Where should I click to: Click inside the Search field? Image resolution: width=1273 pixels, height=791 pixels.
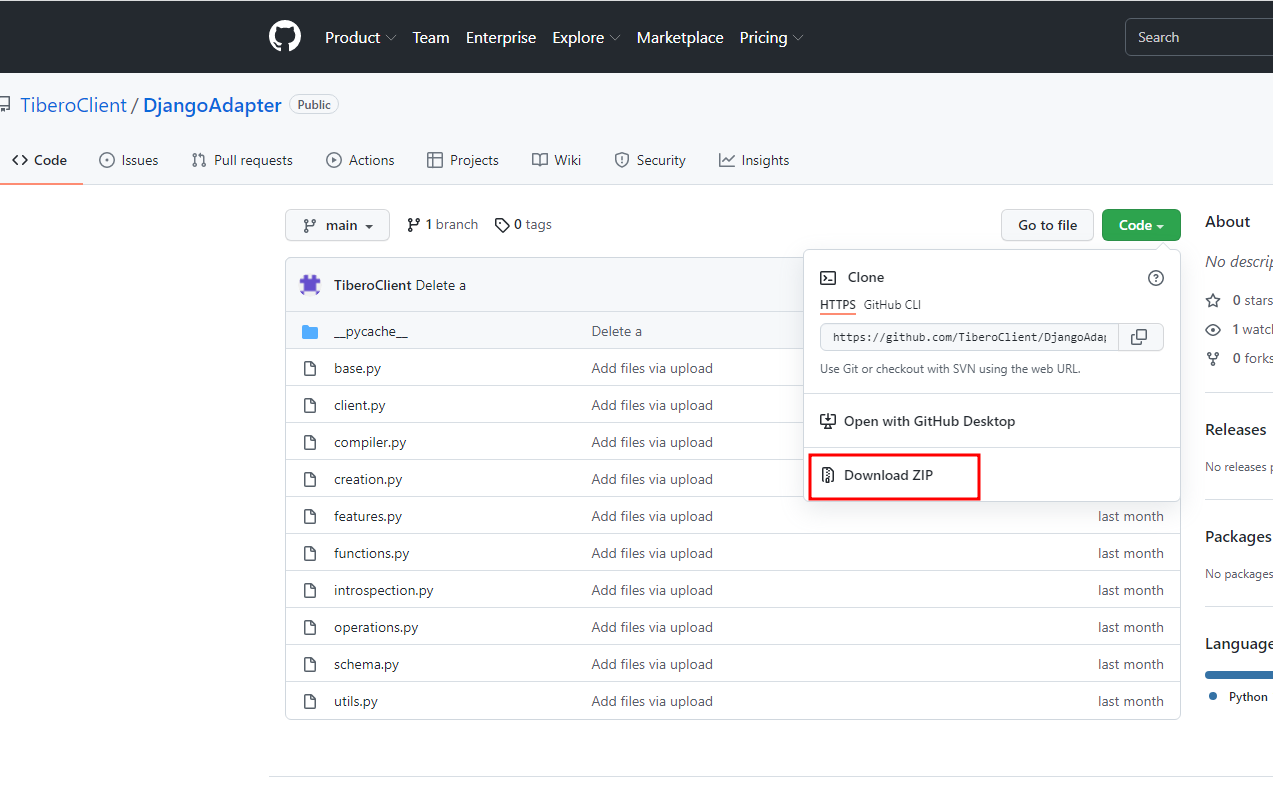tap(1199, 37)
